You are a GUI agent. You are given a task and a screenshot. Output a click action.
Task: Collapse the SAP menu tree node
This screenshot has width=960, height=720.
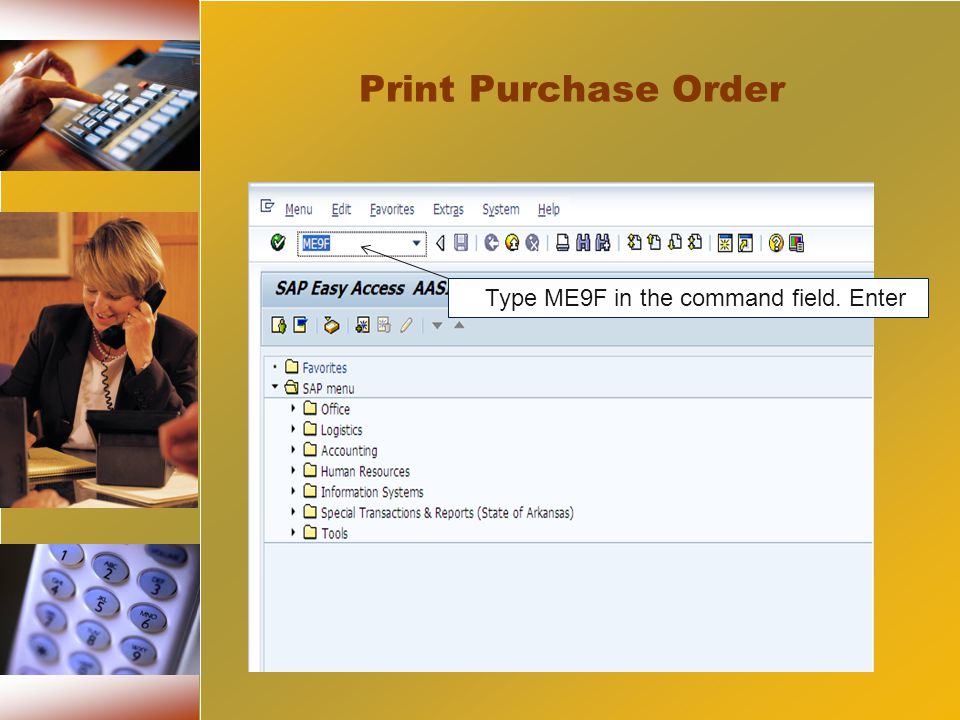(x=275, y=386)
